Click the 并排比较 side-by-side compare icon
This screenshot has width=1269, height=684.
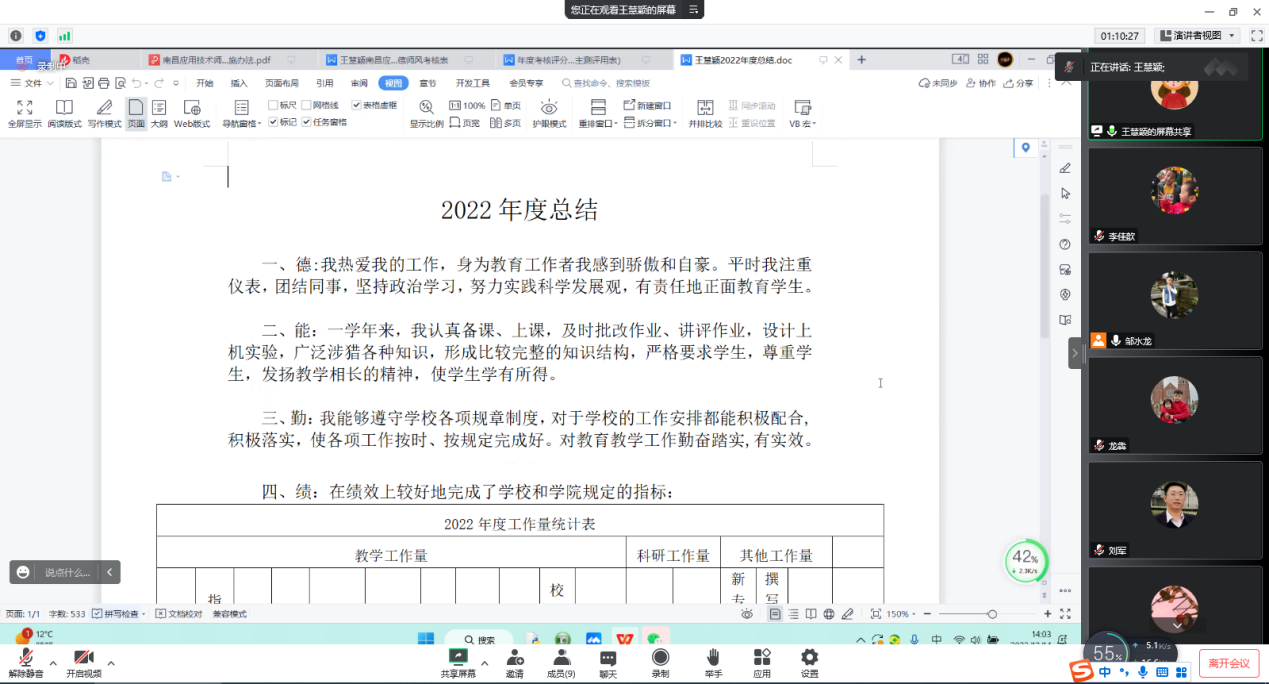point(705,112)
